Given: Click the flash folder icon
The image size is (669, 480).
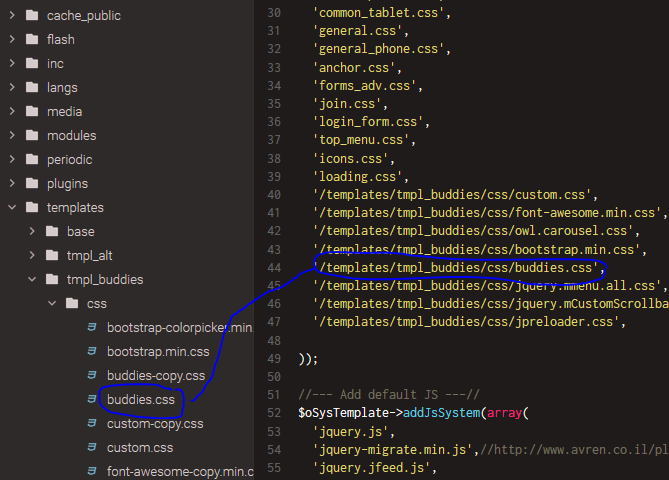Looking at the screenshot, I should point(31,40).
